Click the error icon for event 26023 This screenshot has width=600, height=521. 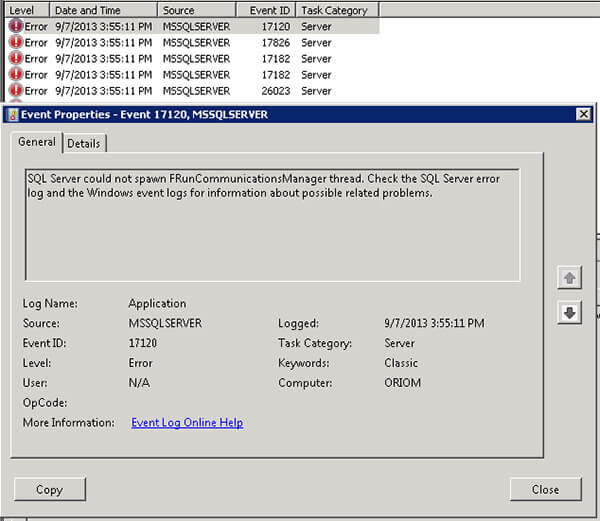(15, 91)
